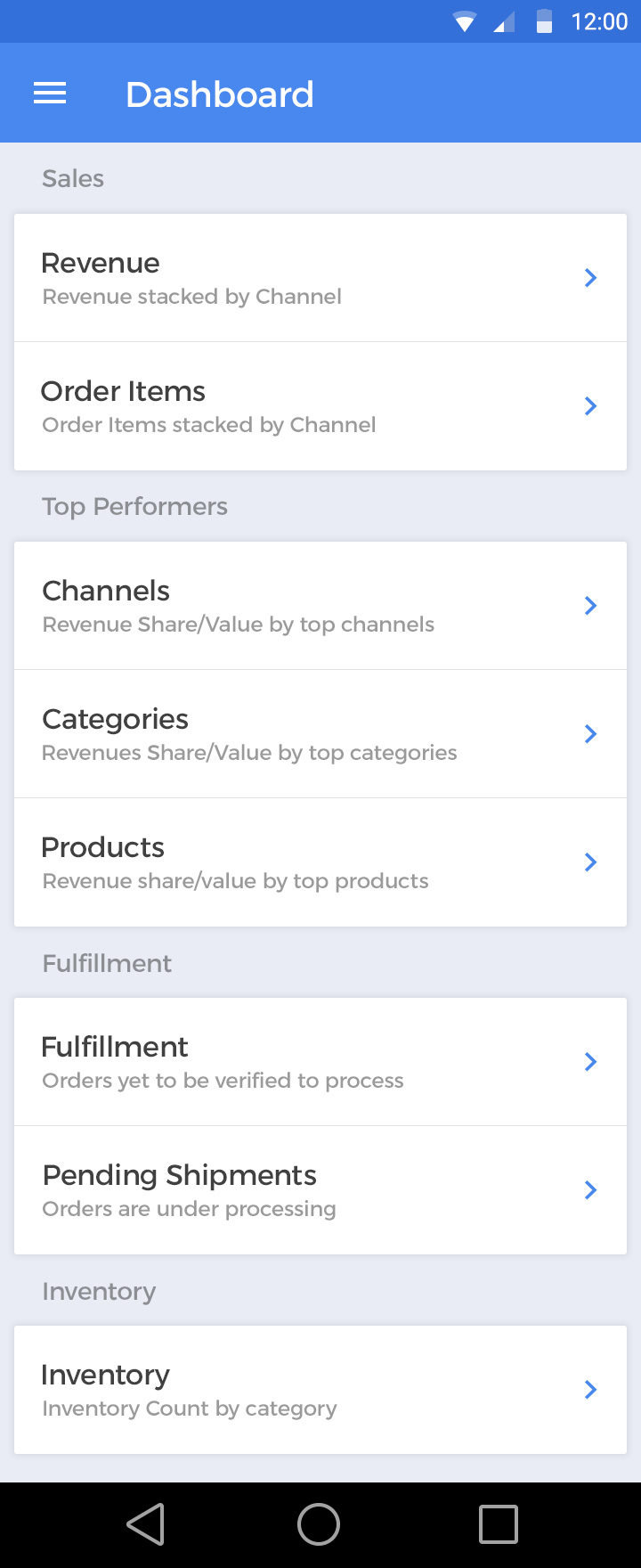Tap the Dashboard title in the header
Screen dimensions: 641x1568
point(220,94)
